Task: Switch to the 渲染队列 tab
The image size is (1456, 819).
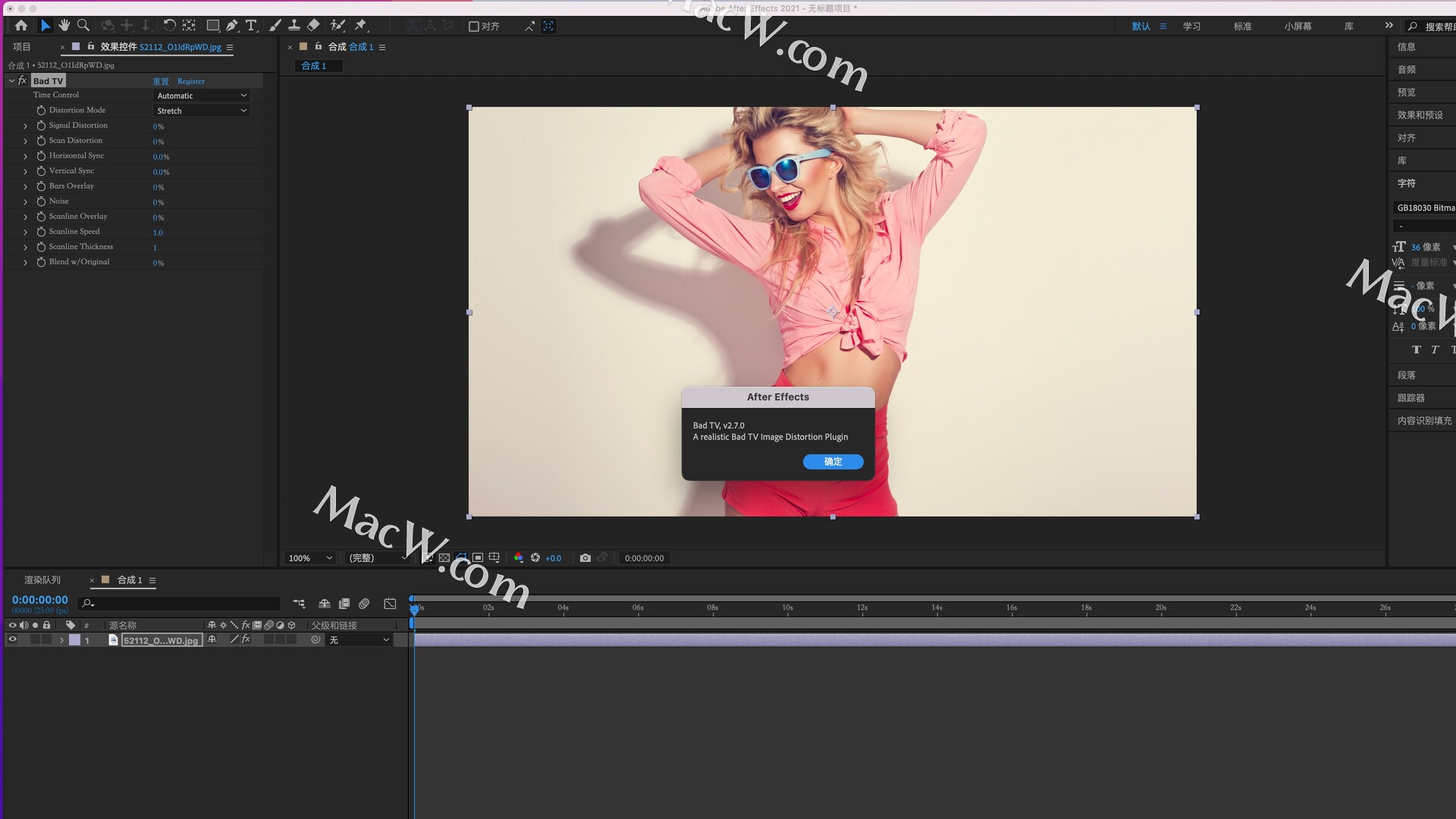Action: coord(42,580)
